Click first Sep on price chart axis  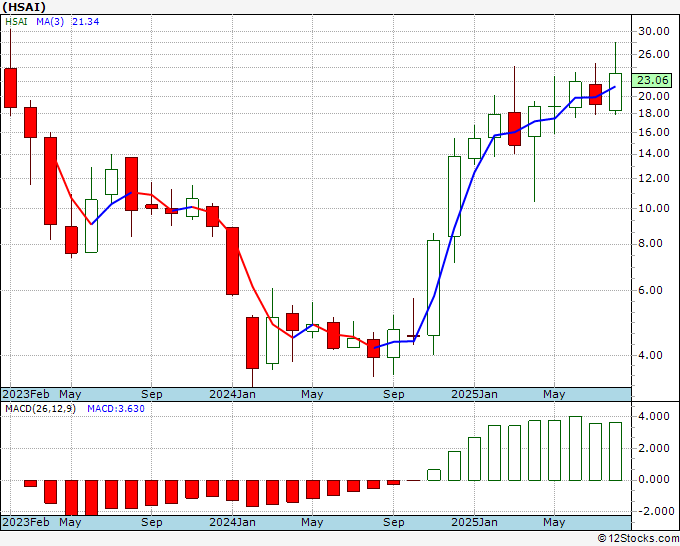click(x=152, y=394)
